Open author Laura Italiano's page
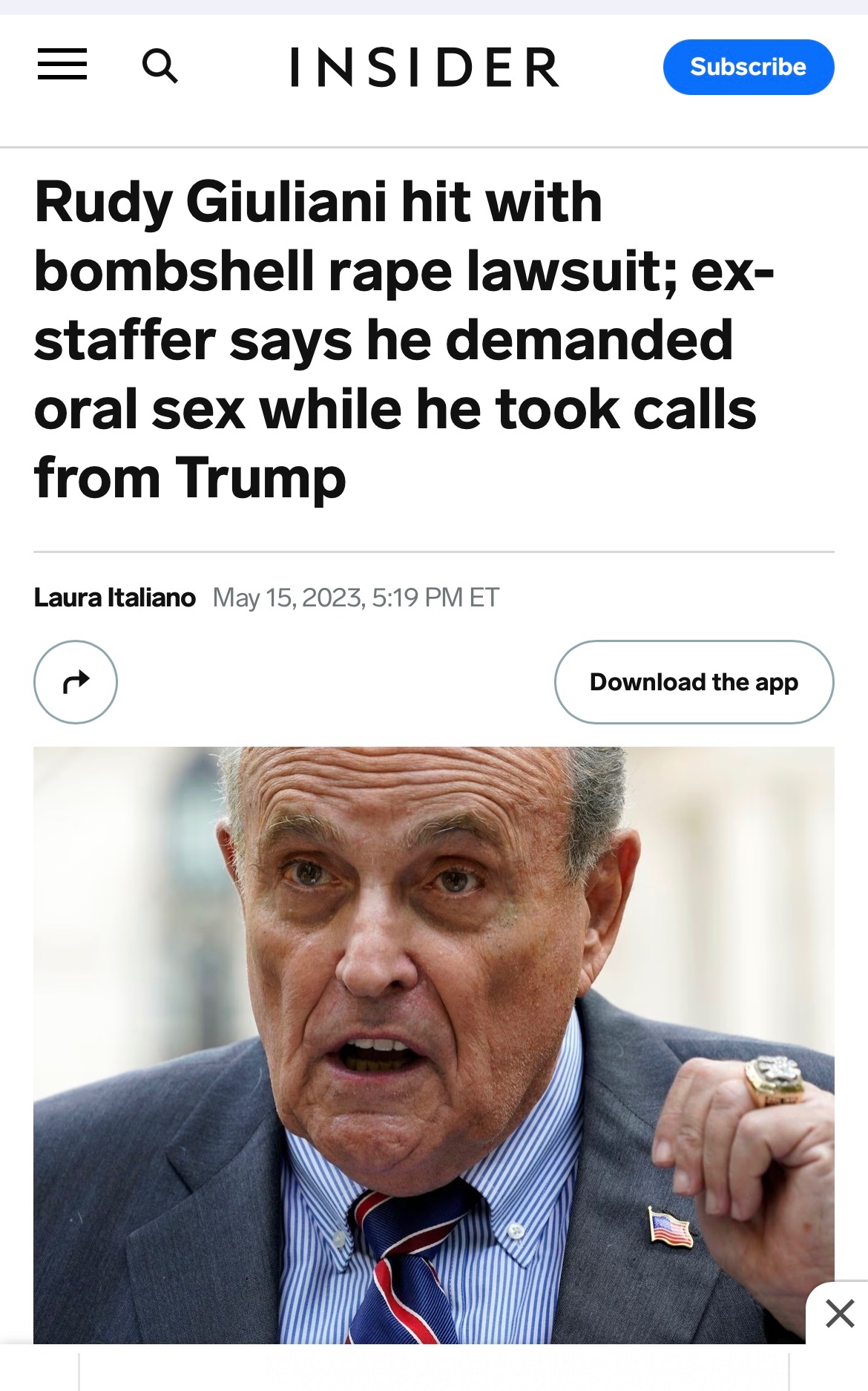This screenshot has width=868, height=1391. (x=115, y=598)
